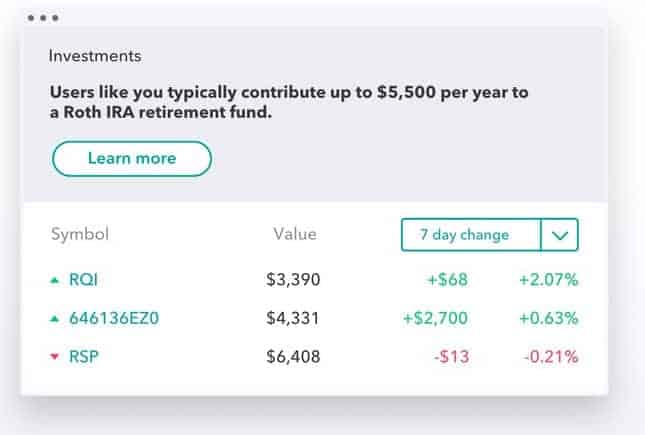This screenshot has width=645, height=435.
Task: Select the $6,408 value for RSP
Action: 293,356
